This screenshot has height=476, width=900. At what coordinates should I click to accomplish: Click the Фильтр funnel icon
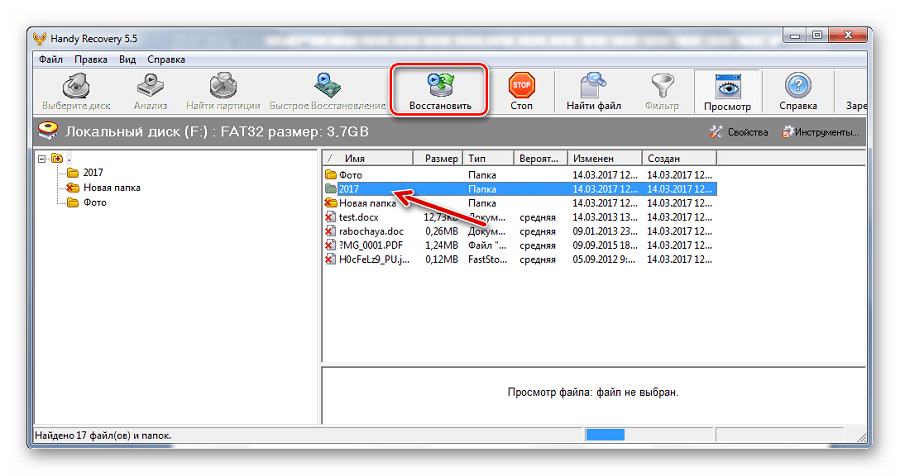point(662,86)
